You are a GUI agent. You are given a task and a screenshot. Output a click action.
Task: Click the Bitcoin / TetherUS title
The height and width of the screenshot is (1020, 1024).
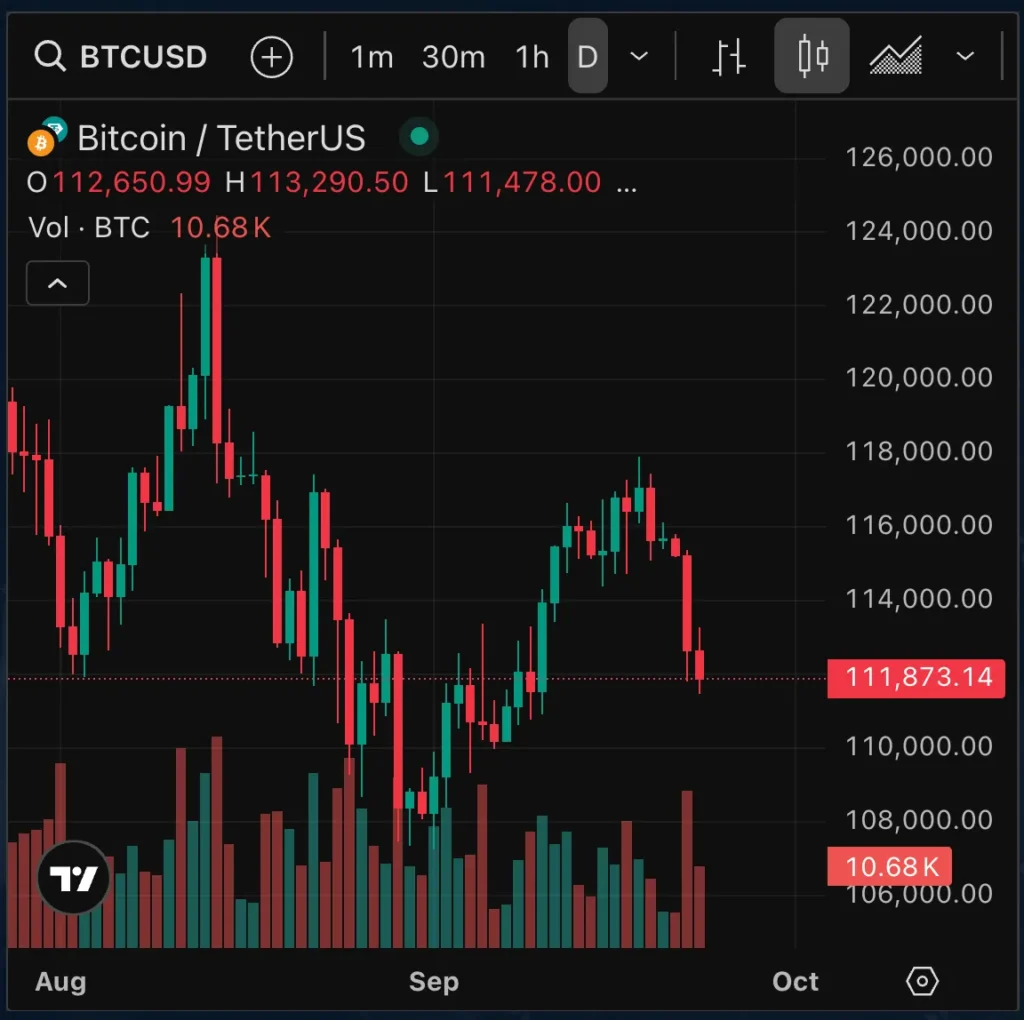pyautogui.click(x=221, y=138)
